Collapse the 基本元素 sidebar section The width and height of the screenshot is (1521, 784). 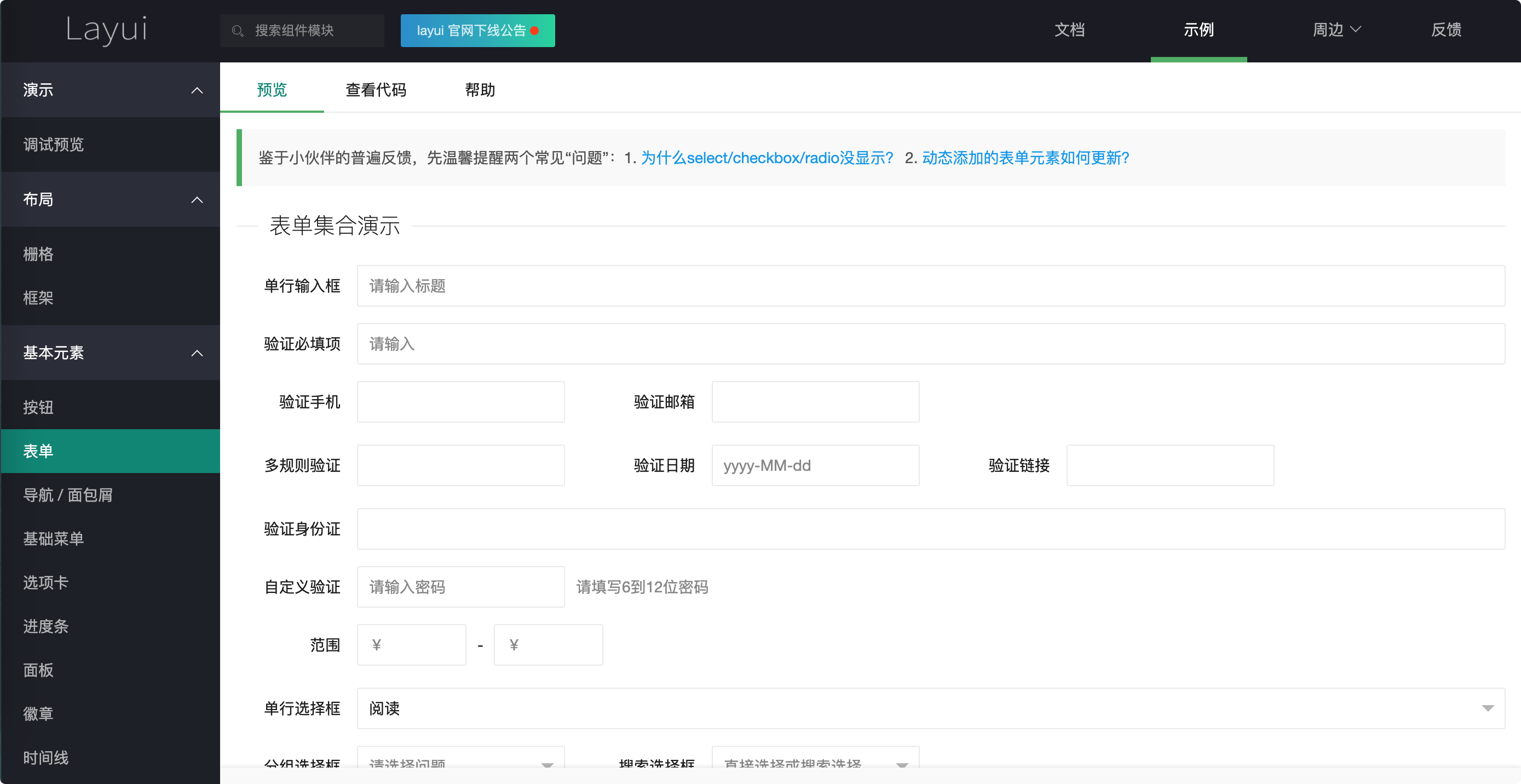[111, 353]
